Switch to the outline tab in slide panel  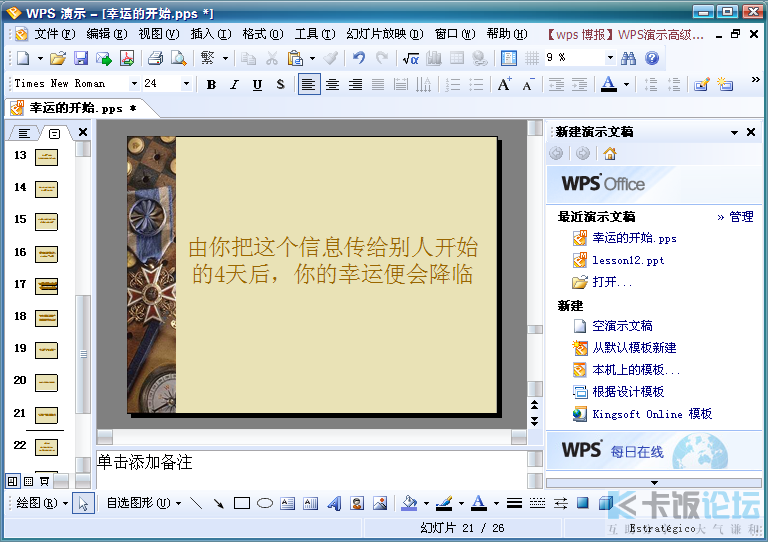point(24,133)
